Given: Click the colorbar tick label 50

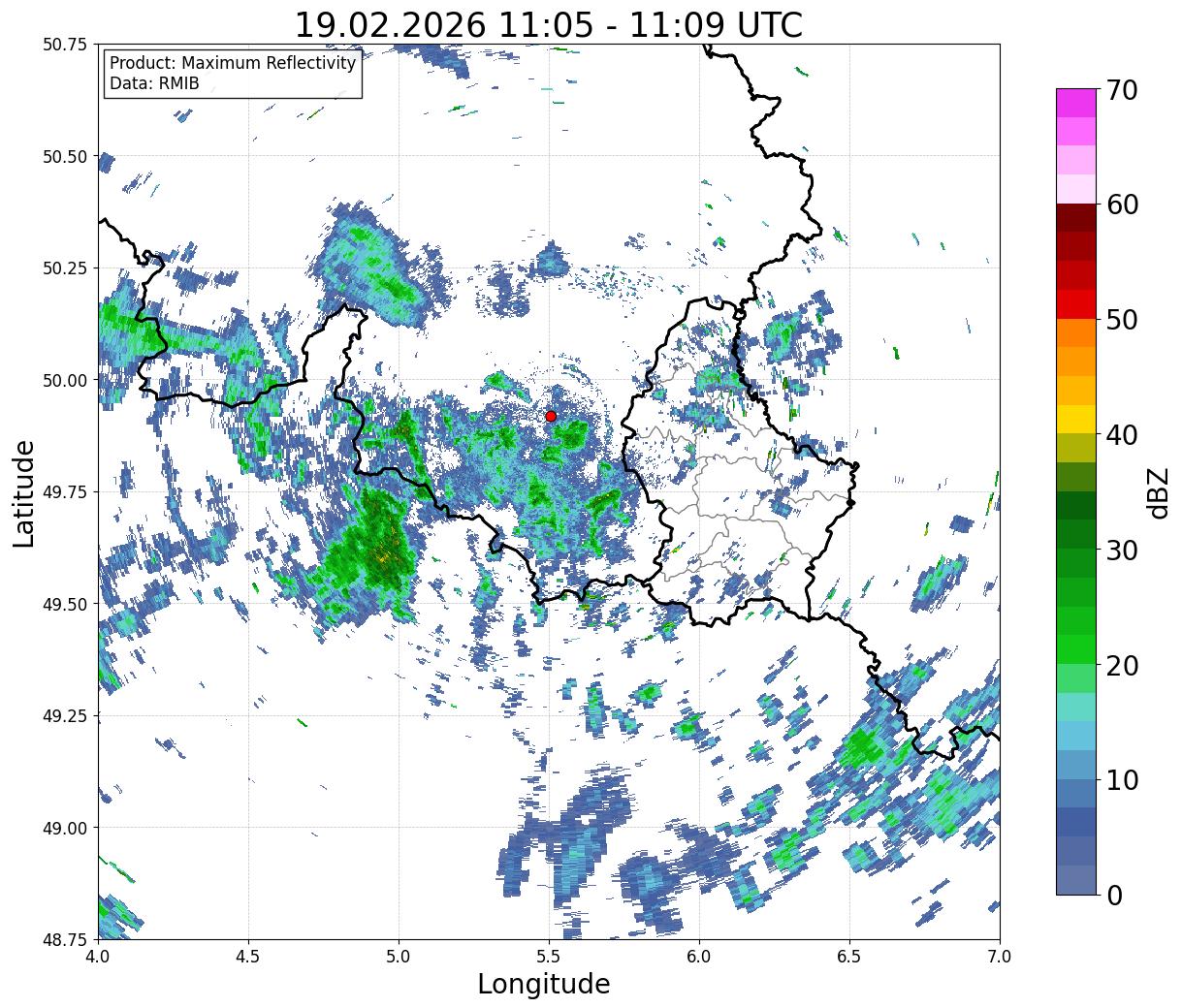Looking at the screenshot, I should (1122, 320).
